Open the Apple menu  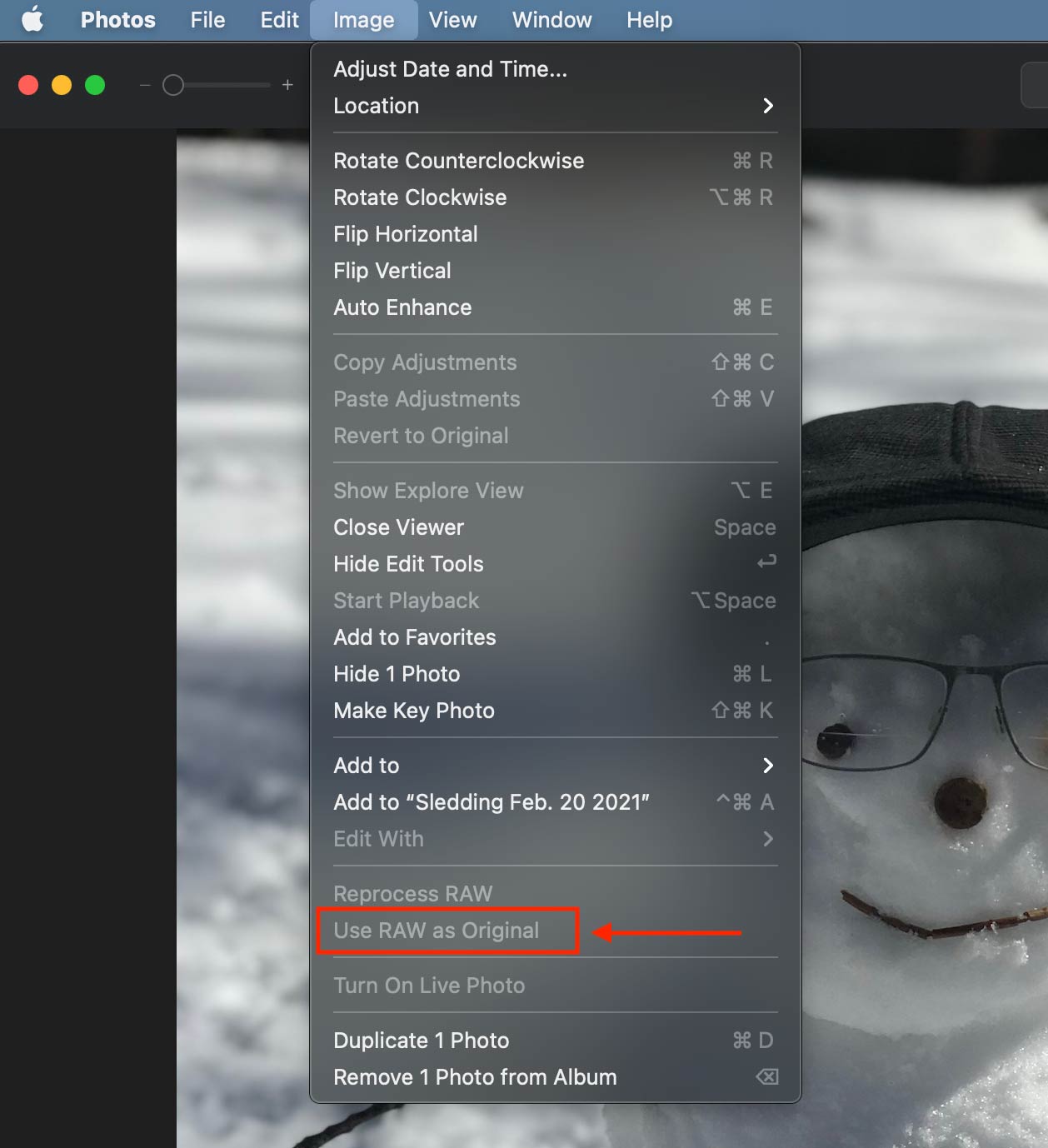coord(32,19)
